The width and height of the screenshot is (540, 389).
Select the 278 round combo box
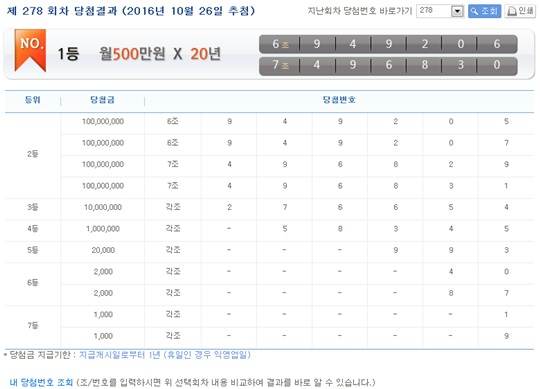pos(440,11)
